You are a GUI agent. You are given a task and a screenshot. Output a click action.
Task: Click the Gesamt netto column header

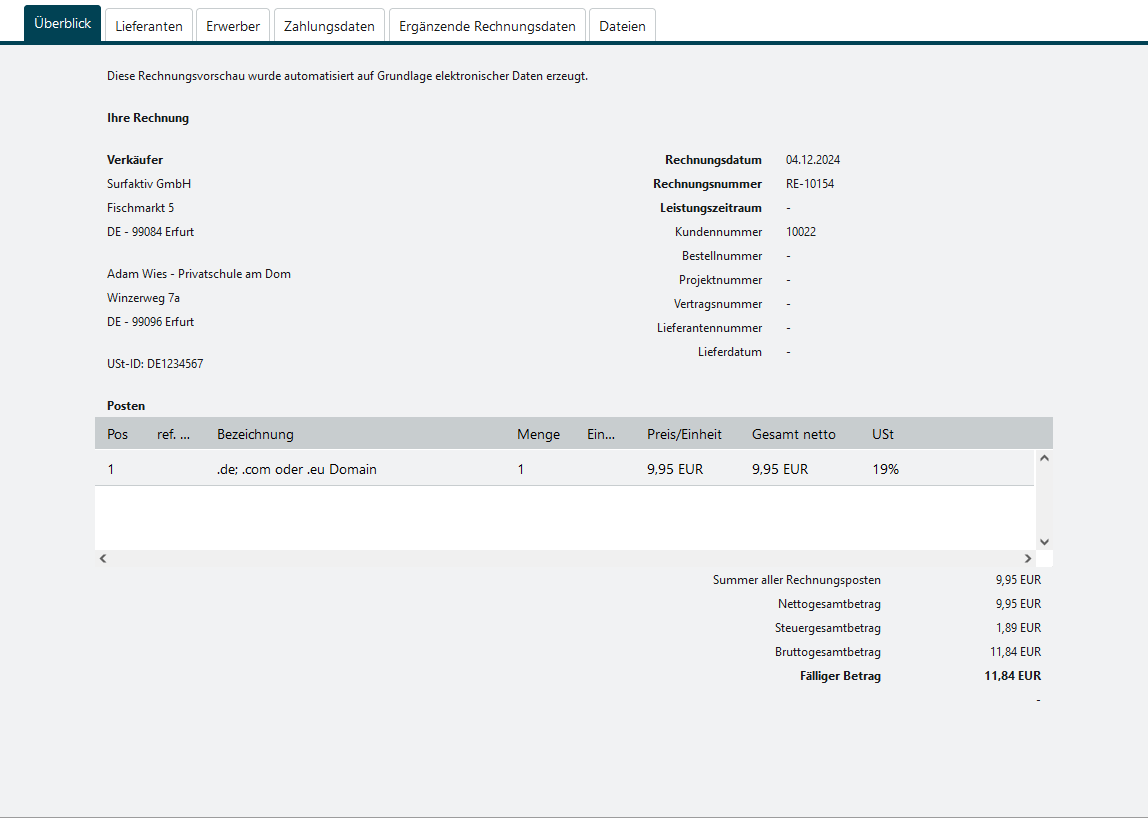point(793,434)
